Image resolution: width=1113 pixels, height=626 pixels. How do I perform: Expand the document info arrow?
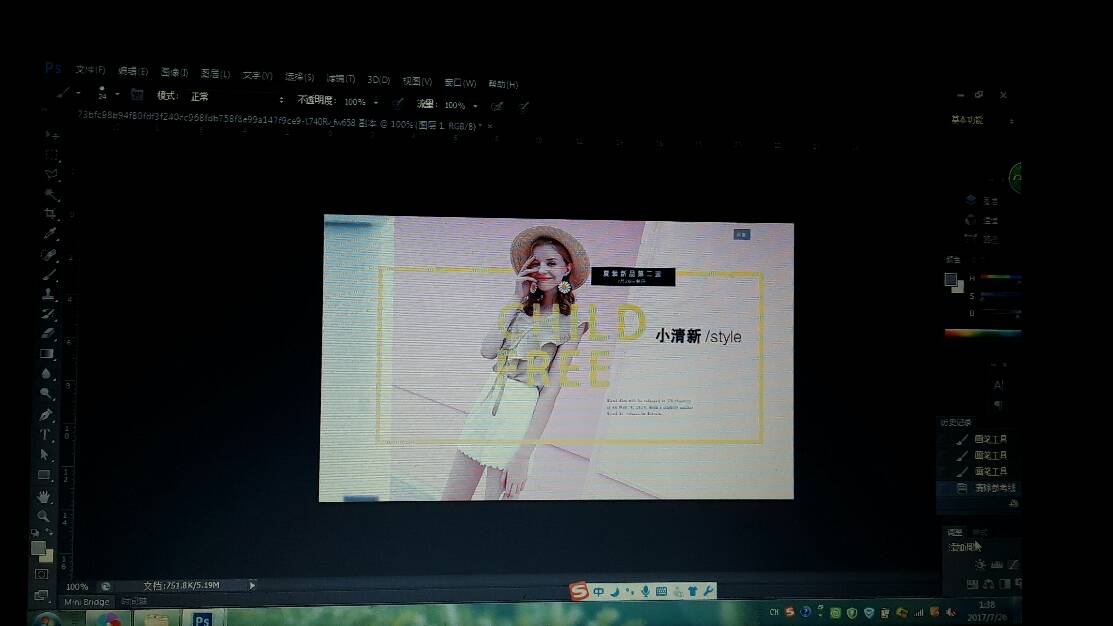(x=252, y=586)
